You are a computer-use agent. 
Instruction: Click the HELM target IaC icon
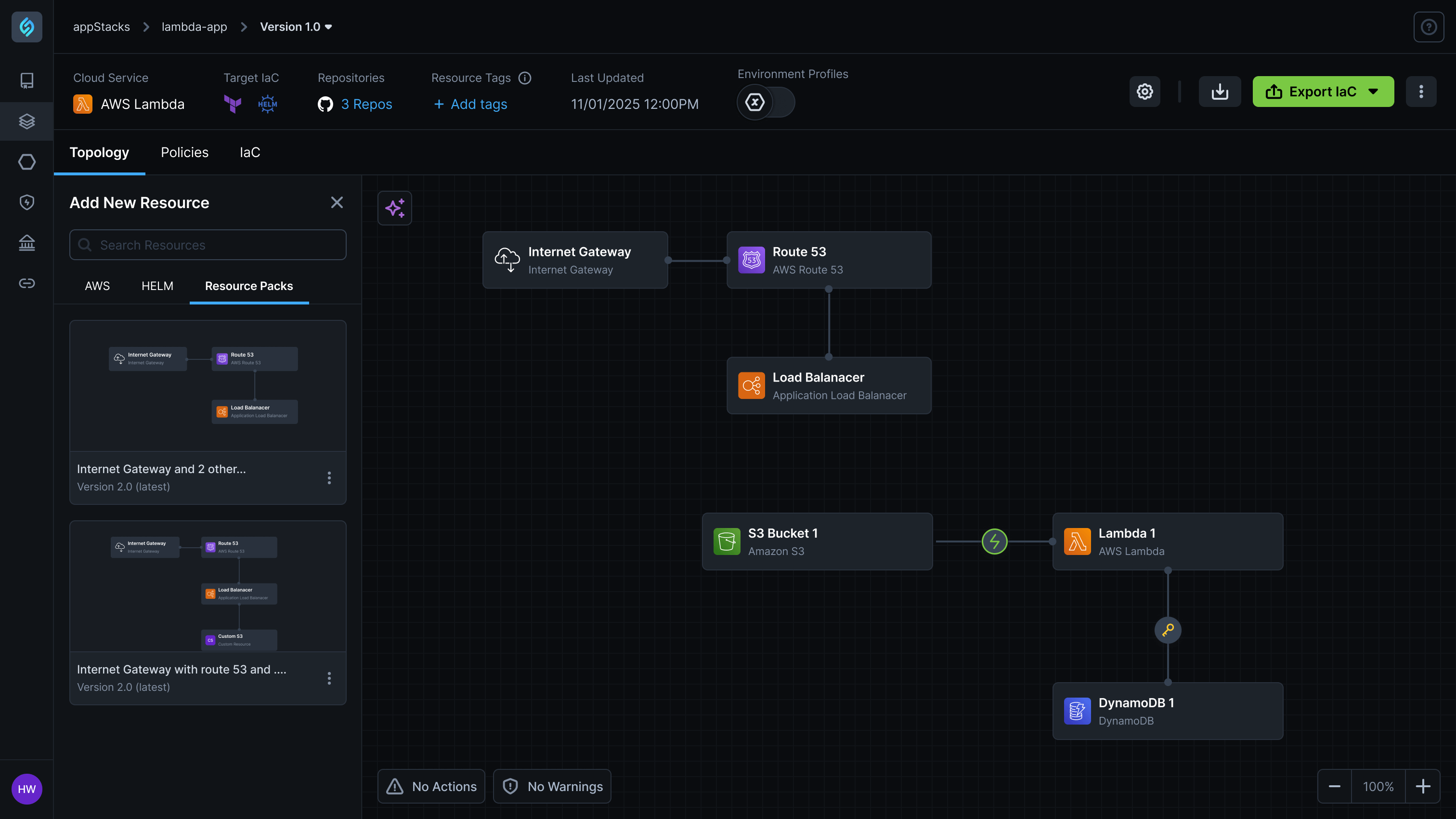pos(267,104)
